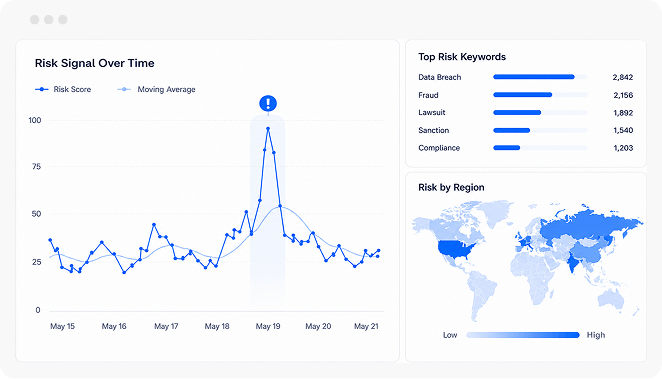The height and width of the screenshot is (379, 662).
Task: Click the May 15 axis label
Action: point(62,326)
